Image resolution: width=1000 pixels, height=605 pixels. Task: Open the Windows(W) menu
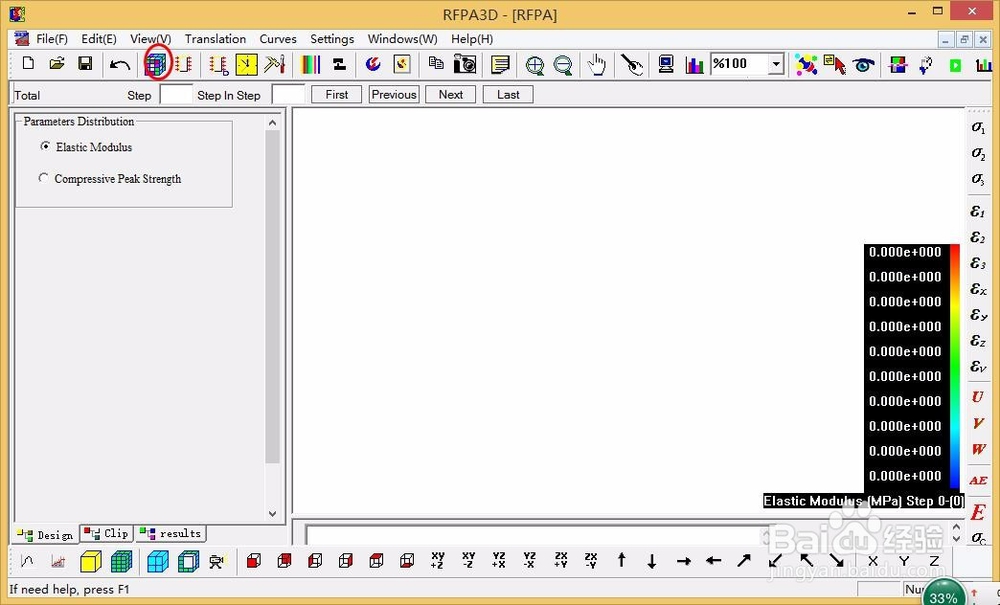point(402,39)
